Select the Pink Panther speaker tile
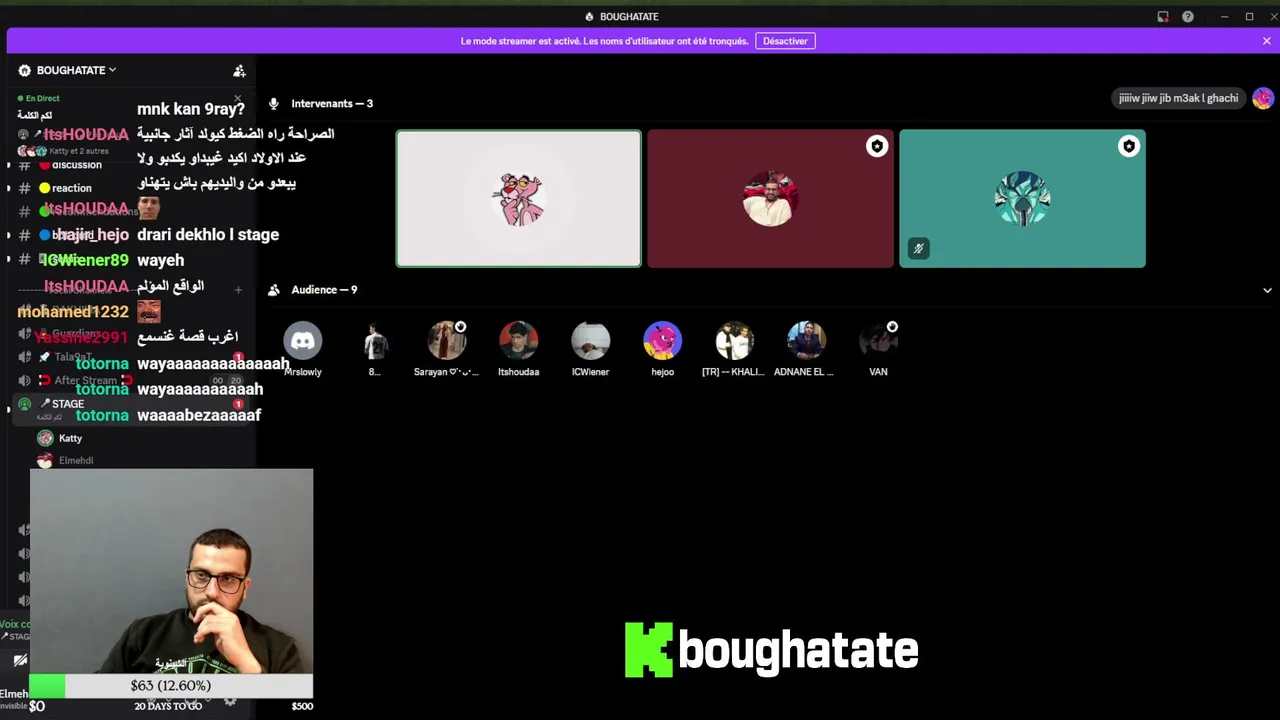Viewport: 1280px width, 720px height. pos(519,199)
